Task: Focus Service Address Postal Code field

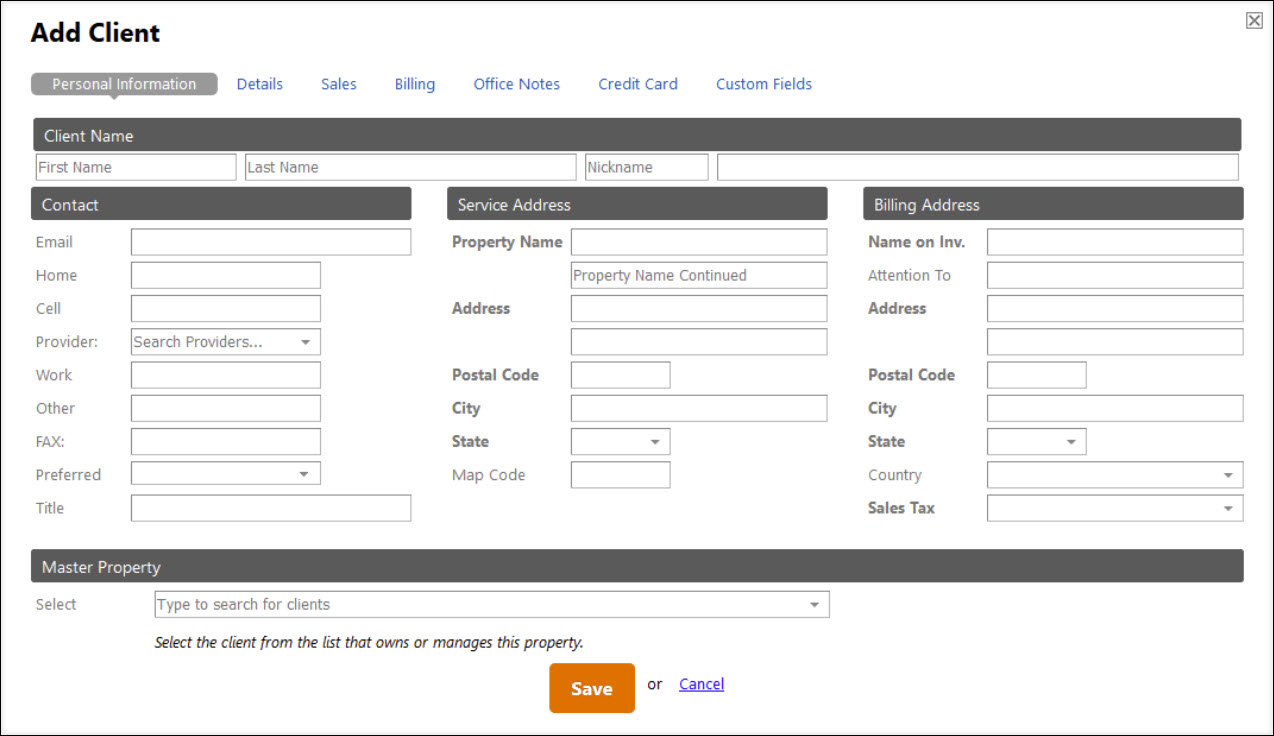Action: [x=621, y=375]
